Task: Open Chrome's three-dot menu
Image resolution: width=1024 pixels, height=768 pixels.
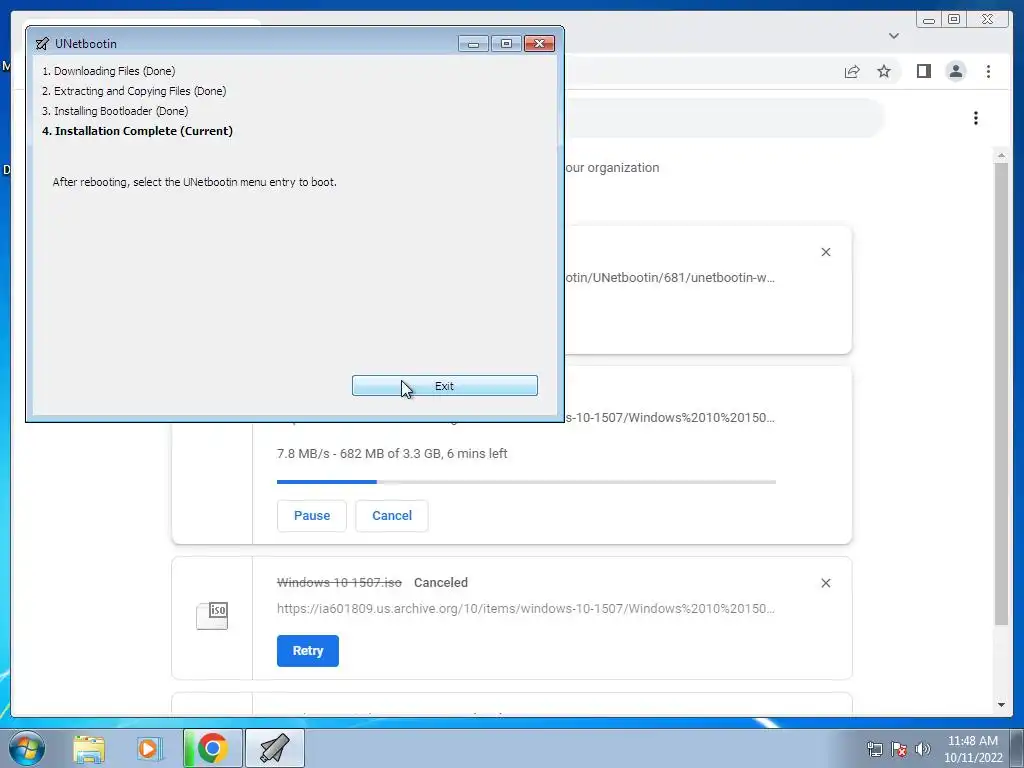Action: (988, 71)
